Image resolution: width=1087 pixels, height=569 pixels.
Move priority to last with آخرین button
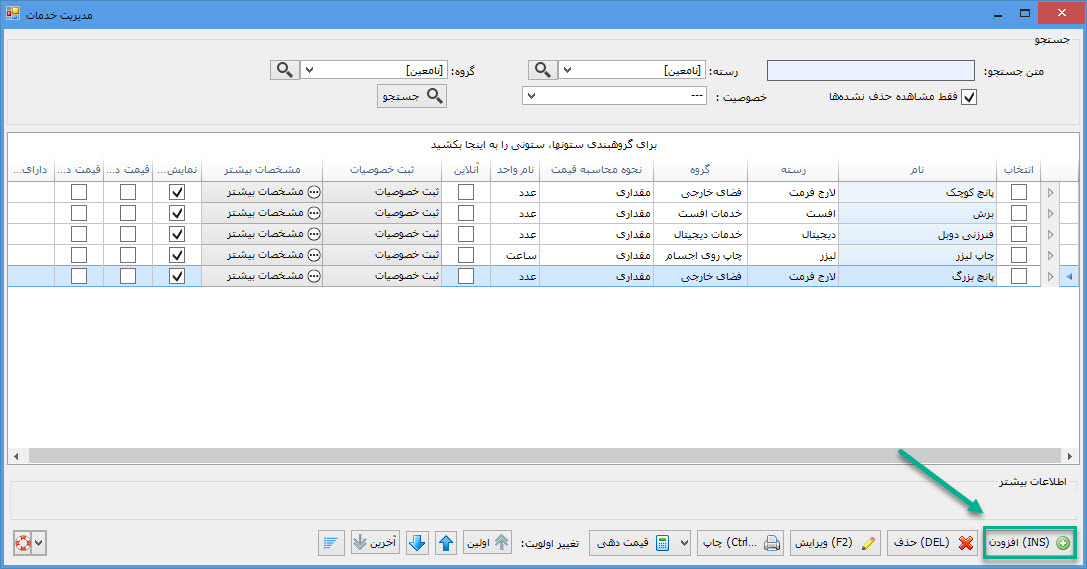[x=375, y=543]
